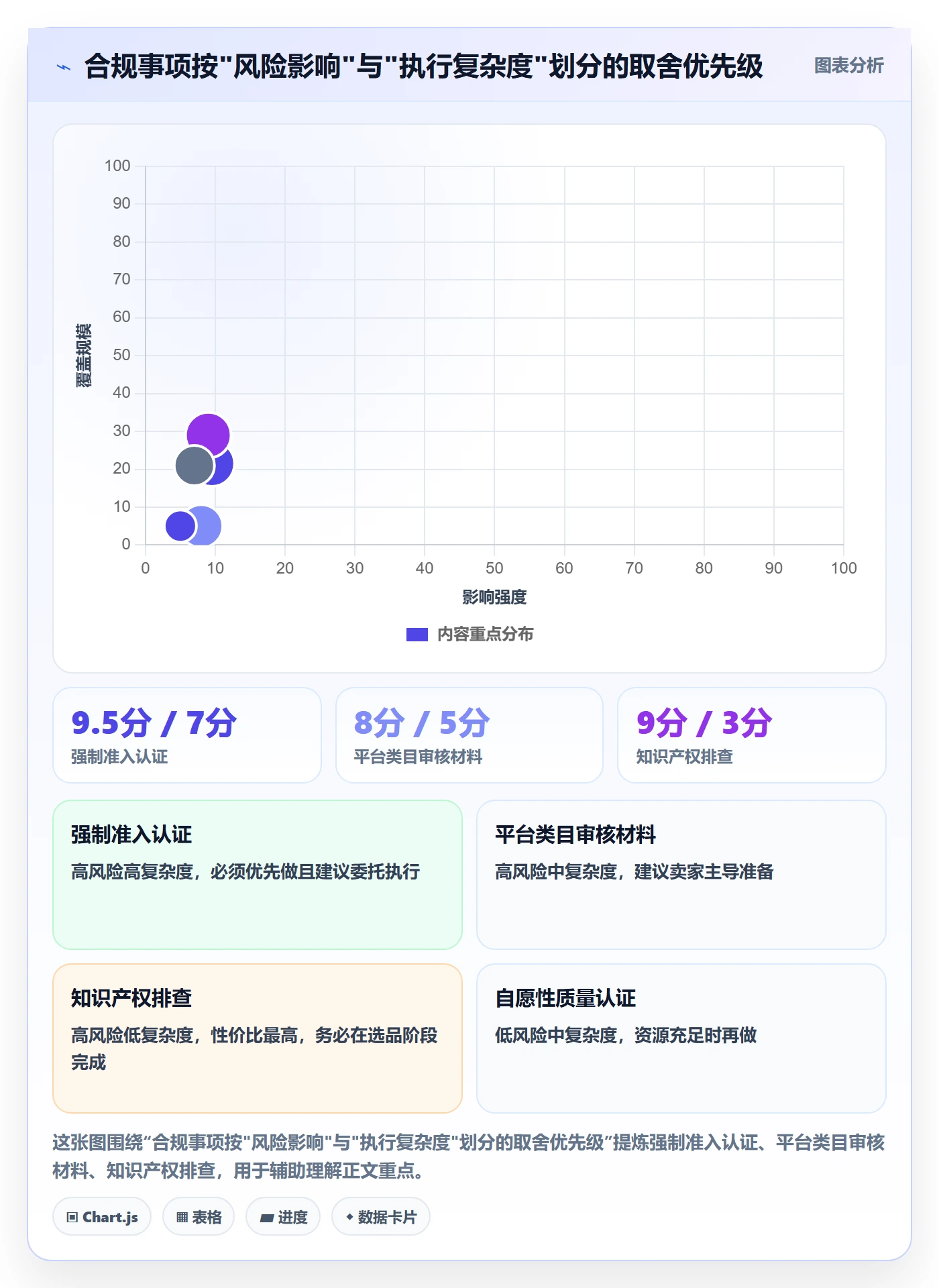Open the 9.5分 / 7分 强制准入认证 stat card
The width and height of the screenshot is (939, 1288).
pos(187,735)
